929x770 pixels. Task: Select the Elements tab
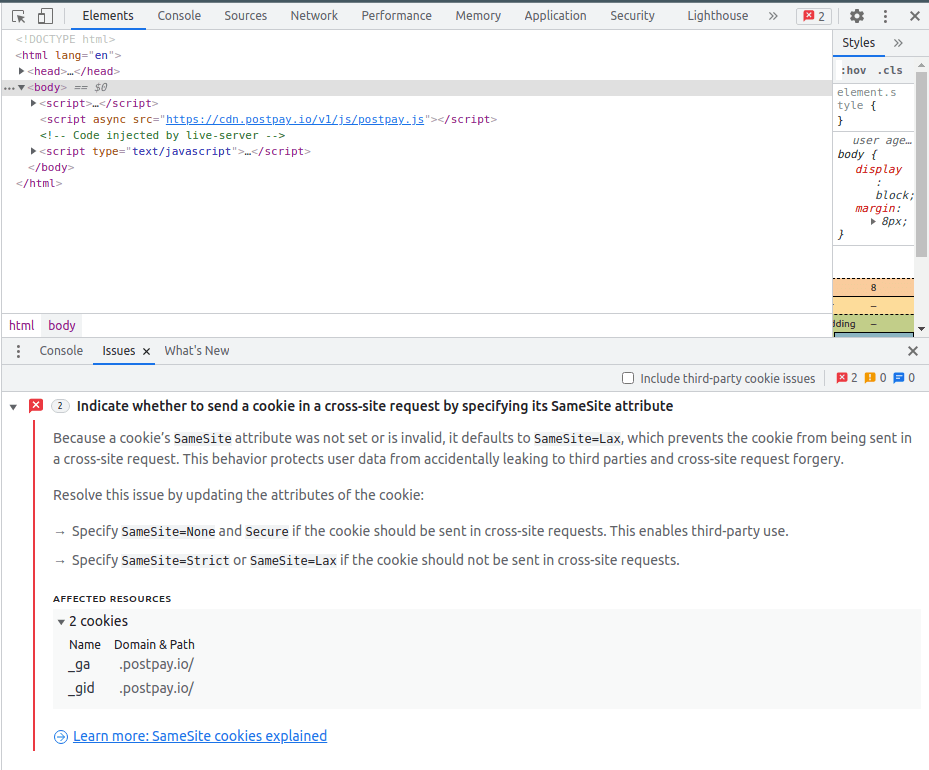coord(108,16)
